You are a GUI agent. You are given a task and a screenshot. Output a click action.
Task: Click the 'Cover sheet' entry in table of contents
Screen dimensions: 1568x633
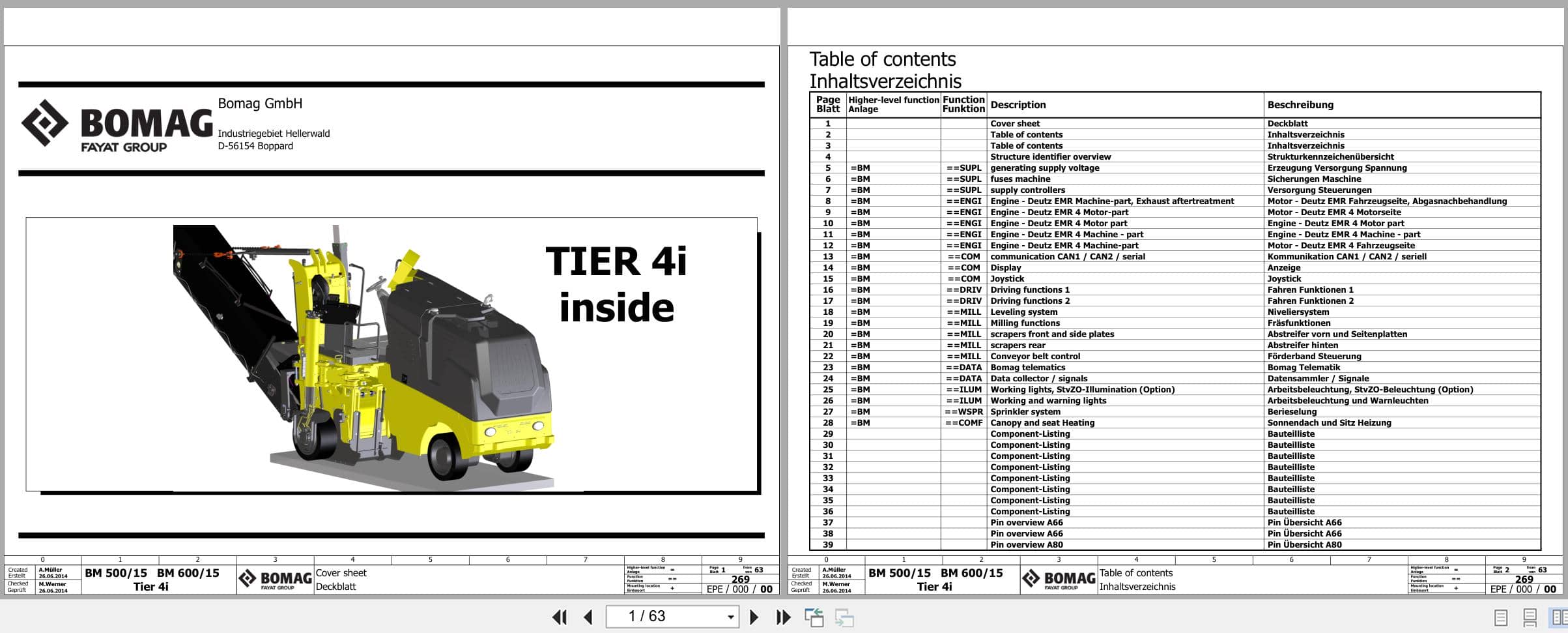point(1014,123)
